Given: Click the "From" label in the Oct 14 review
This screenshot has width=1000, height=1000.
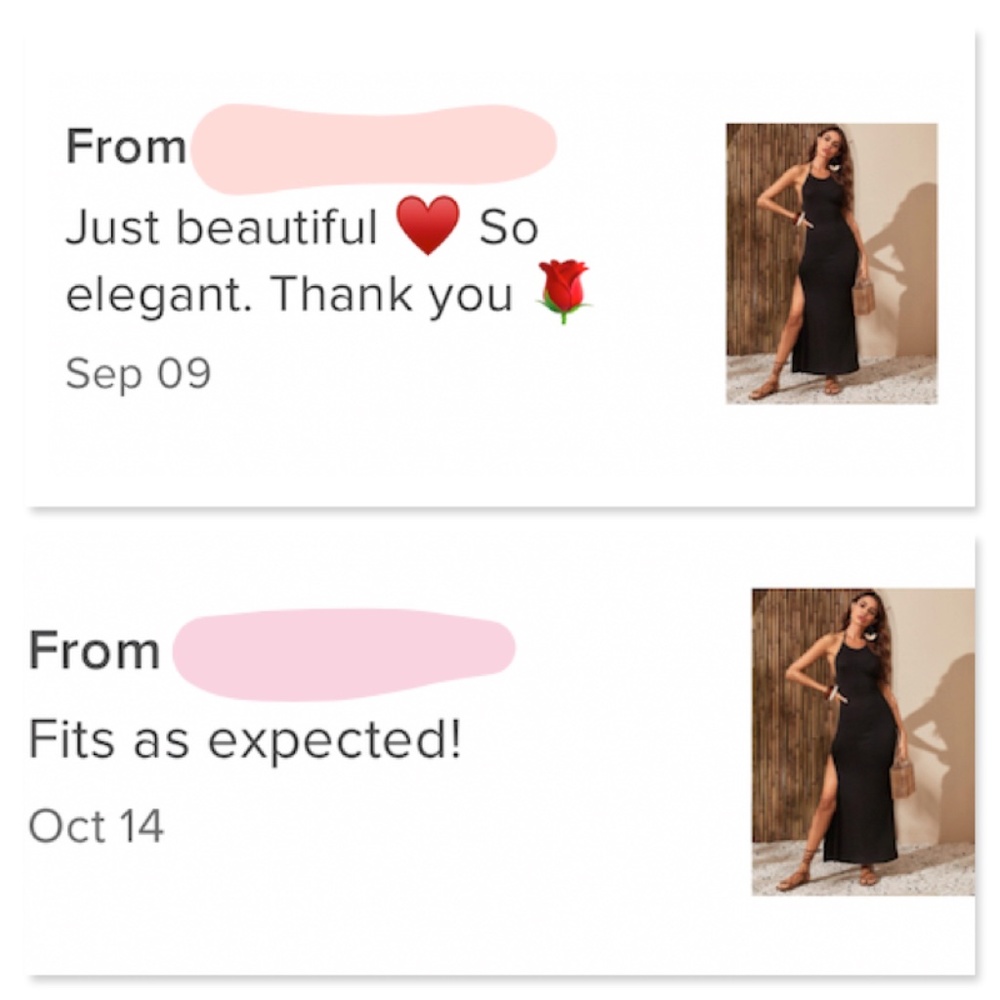Looking at the screenshot, I should 94,652.
